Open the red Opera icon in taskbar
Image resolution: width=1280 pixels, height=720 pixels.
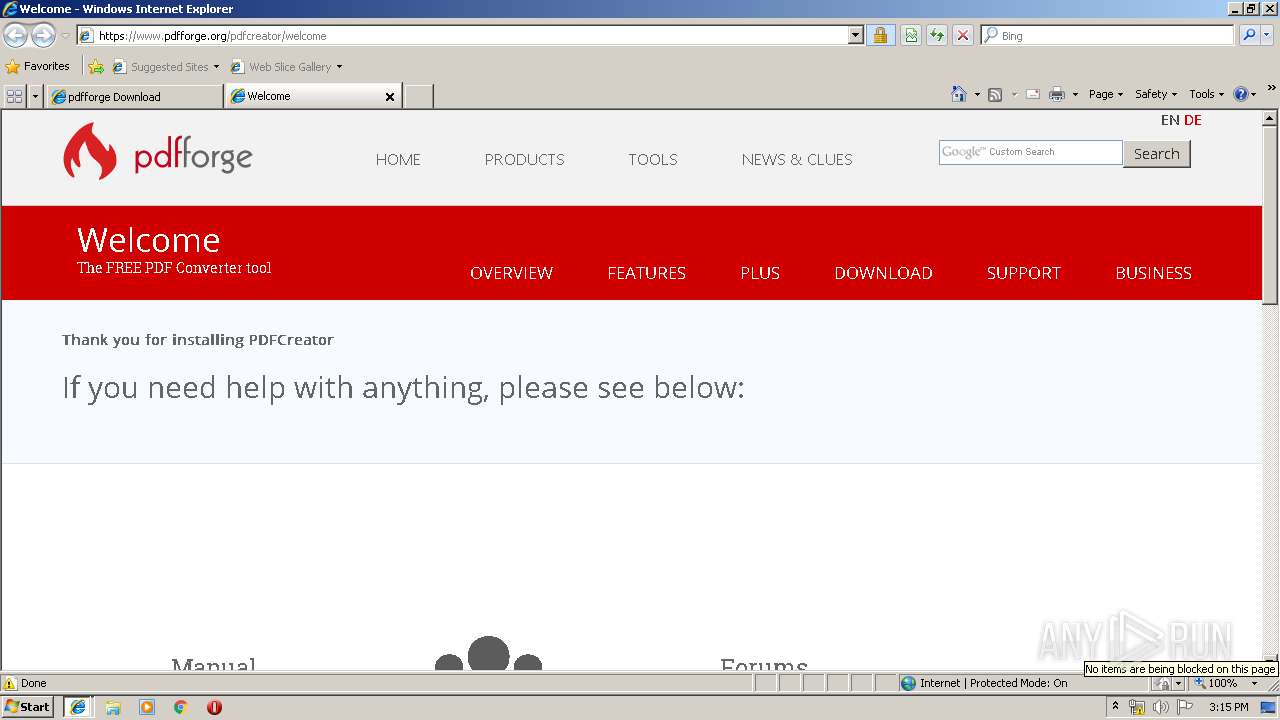[x=214, y=707]
